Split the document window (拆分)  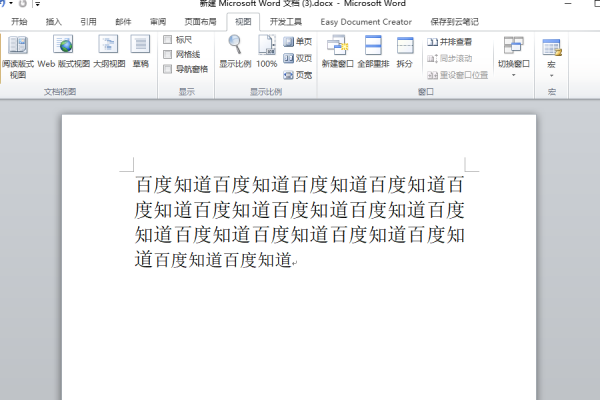(404, 52)
